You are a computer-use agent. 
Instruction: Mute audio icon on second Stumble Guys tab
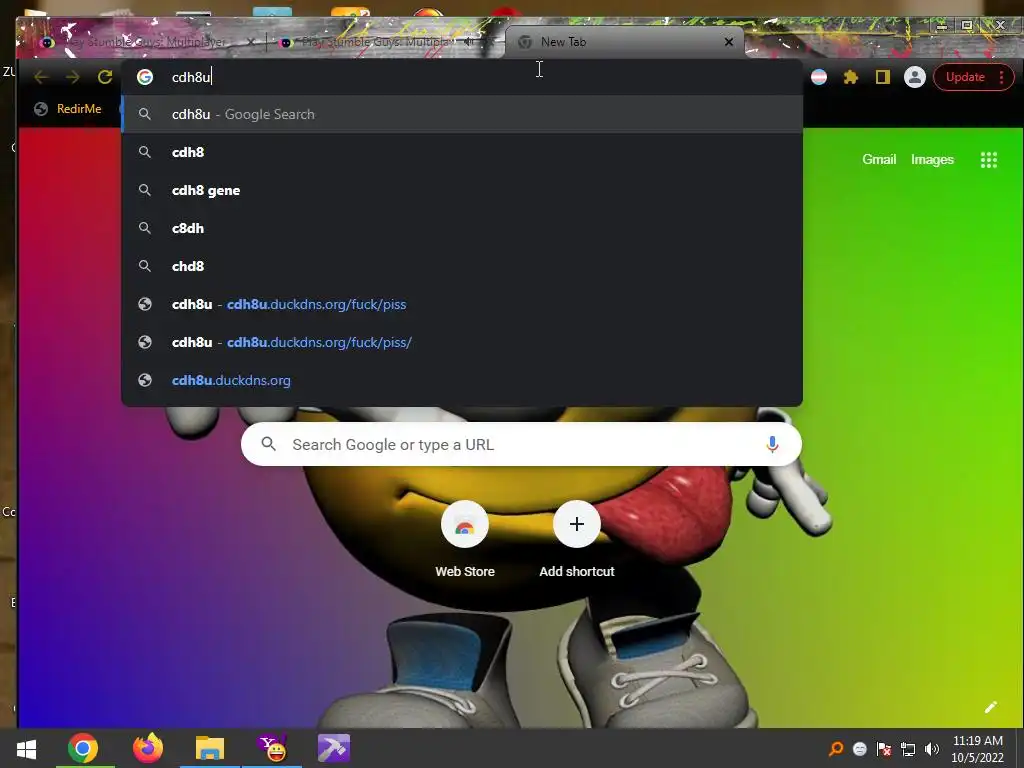pyautogui.click(x=469, y=42)
